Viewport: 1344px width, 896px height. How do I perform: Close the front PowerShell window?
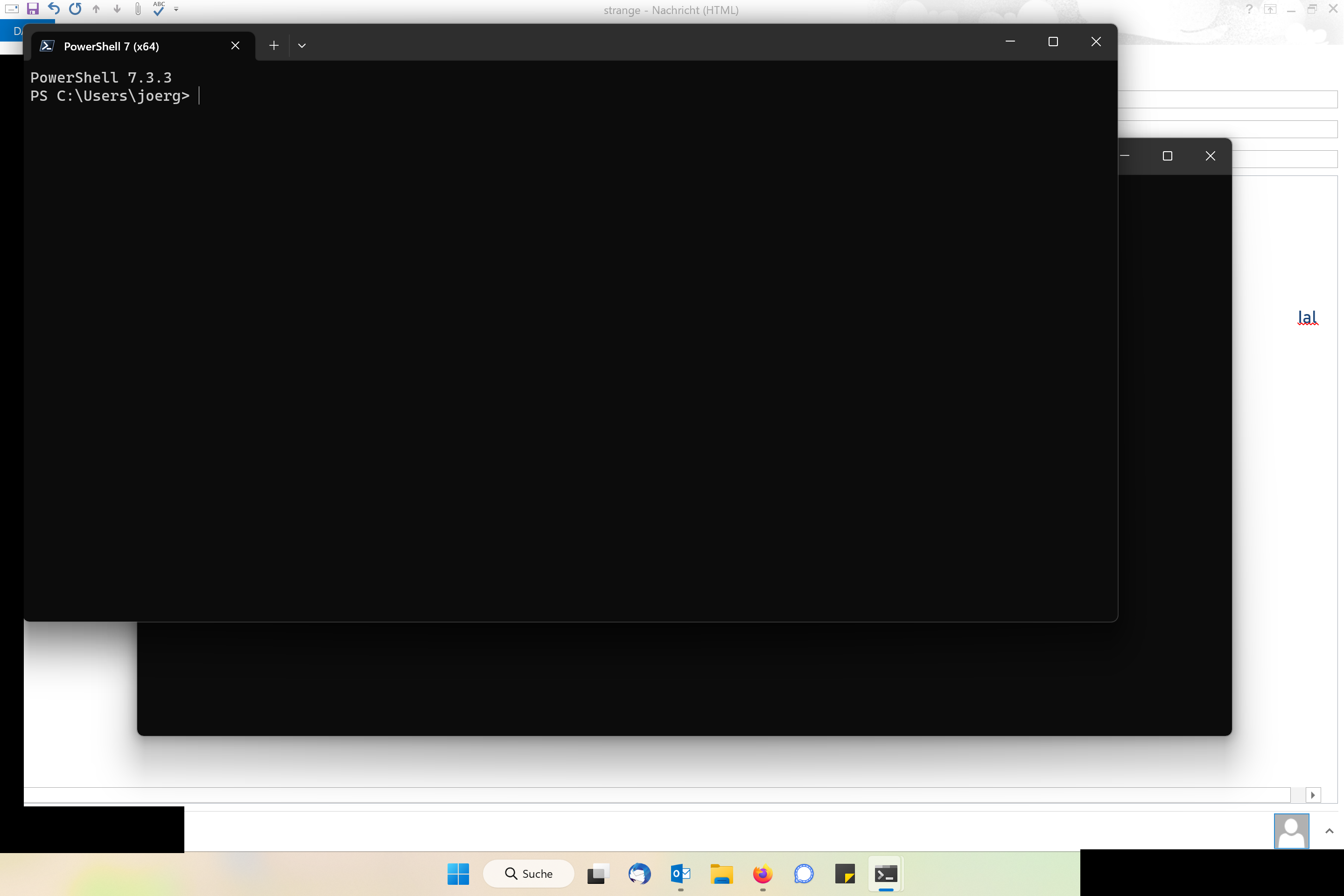click(x=1096, y=42)
